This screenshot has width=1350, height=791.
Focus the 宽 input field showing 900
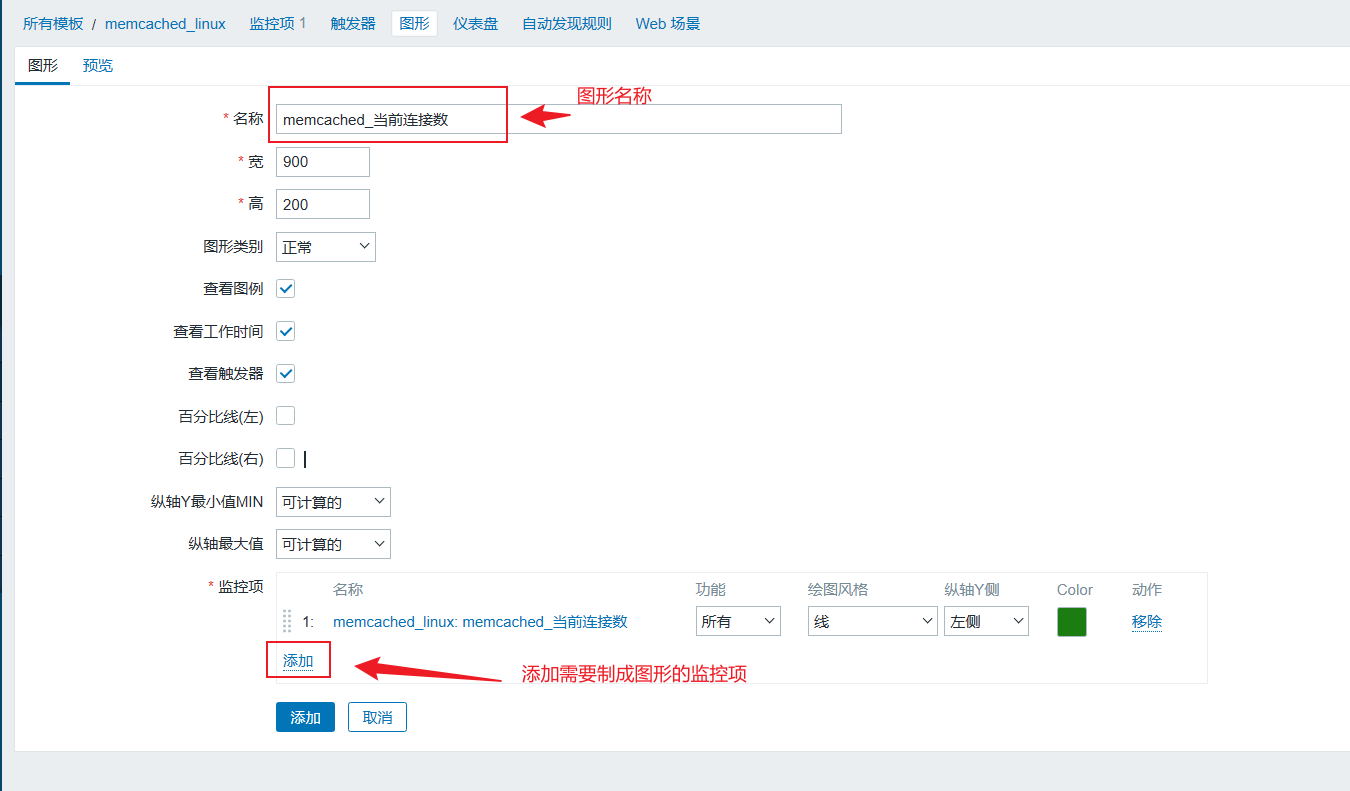click(323, 162)
